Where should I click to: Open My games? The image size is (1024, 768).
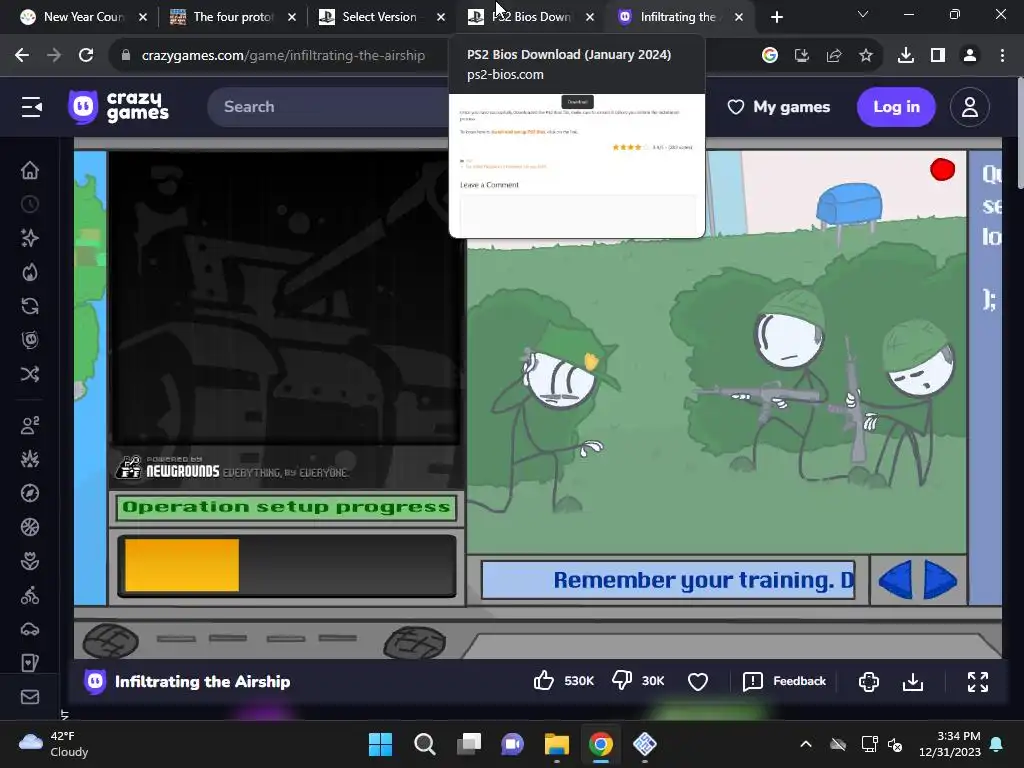point(778,106)
